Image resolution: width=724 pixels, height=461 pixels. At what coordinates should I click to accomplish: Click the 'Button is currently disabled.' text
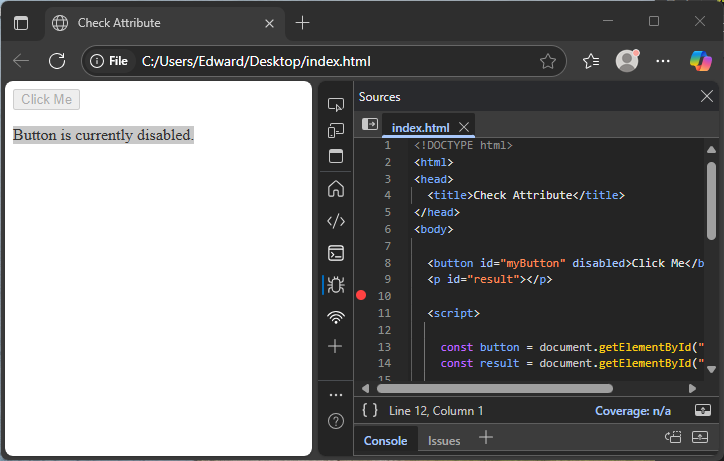[103, 135]
